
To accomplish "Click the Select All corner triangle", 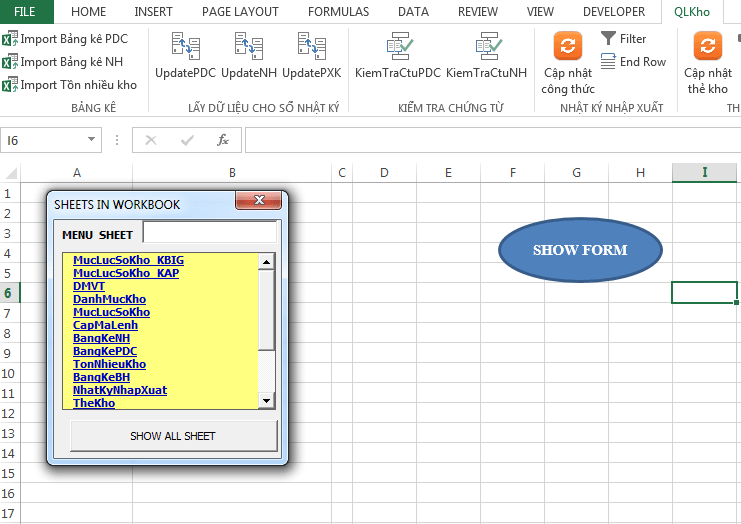I will [x=10, y=173].
